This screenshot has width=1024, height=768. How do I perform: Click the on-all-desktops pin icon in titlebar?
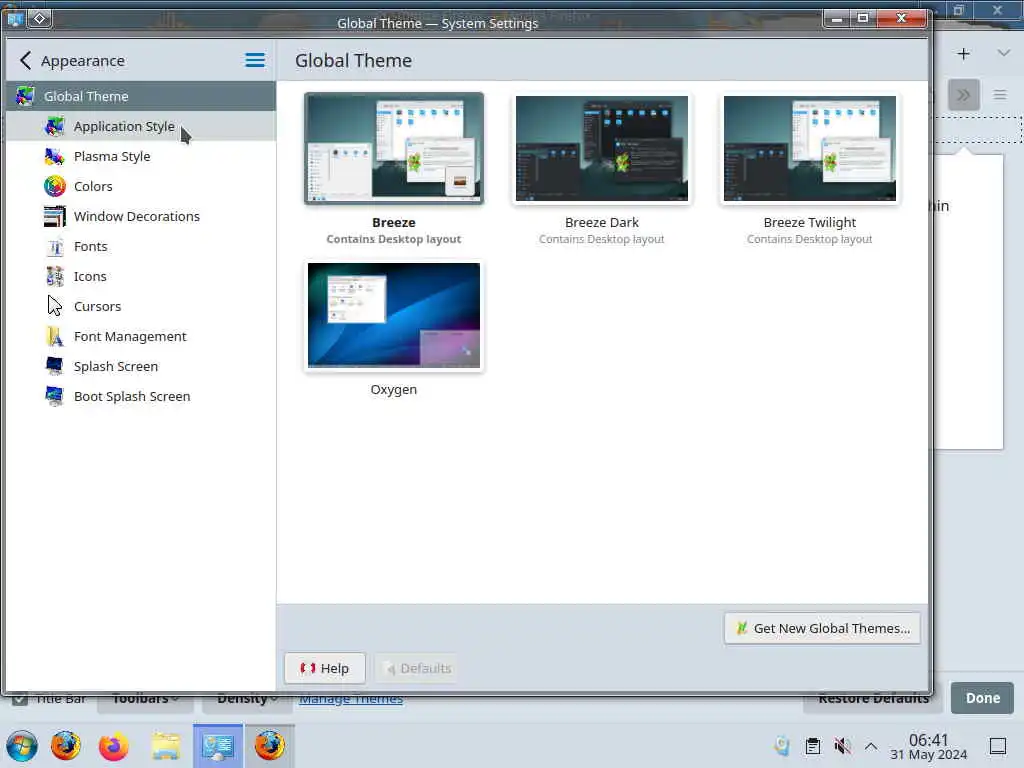[x=39, y=19]
